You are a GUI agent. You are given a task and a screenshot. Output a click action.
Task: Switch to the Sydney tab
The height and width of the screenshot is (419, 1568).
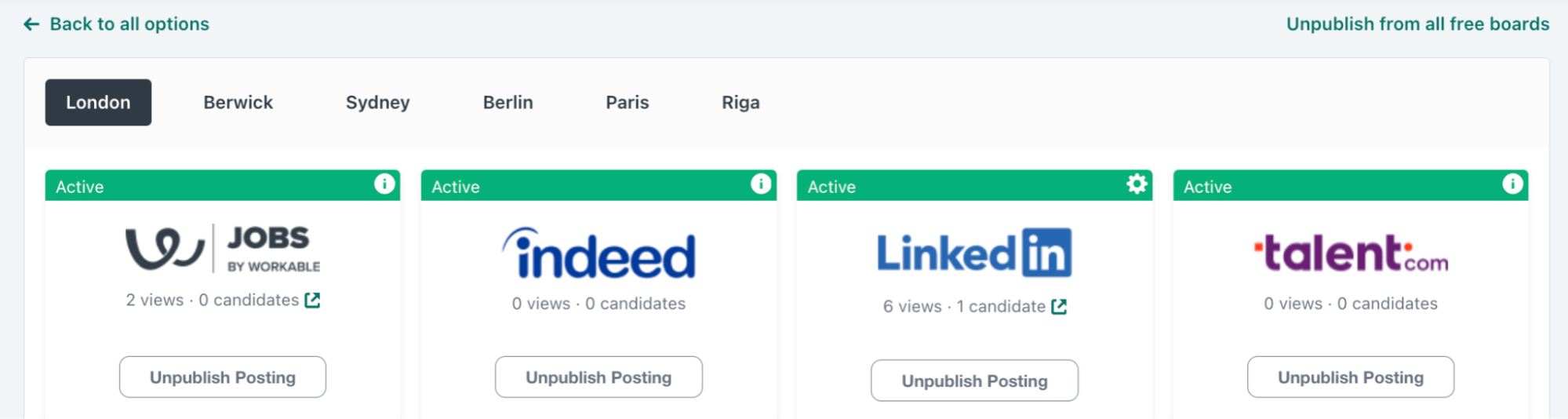click(377, 103)
